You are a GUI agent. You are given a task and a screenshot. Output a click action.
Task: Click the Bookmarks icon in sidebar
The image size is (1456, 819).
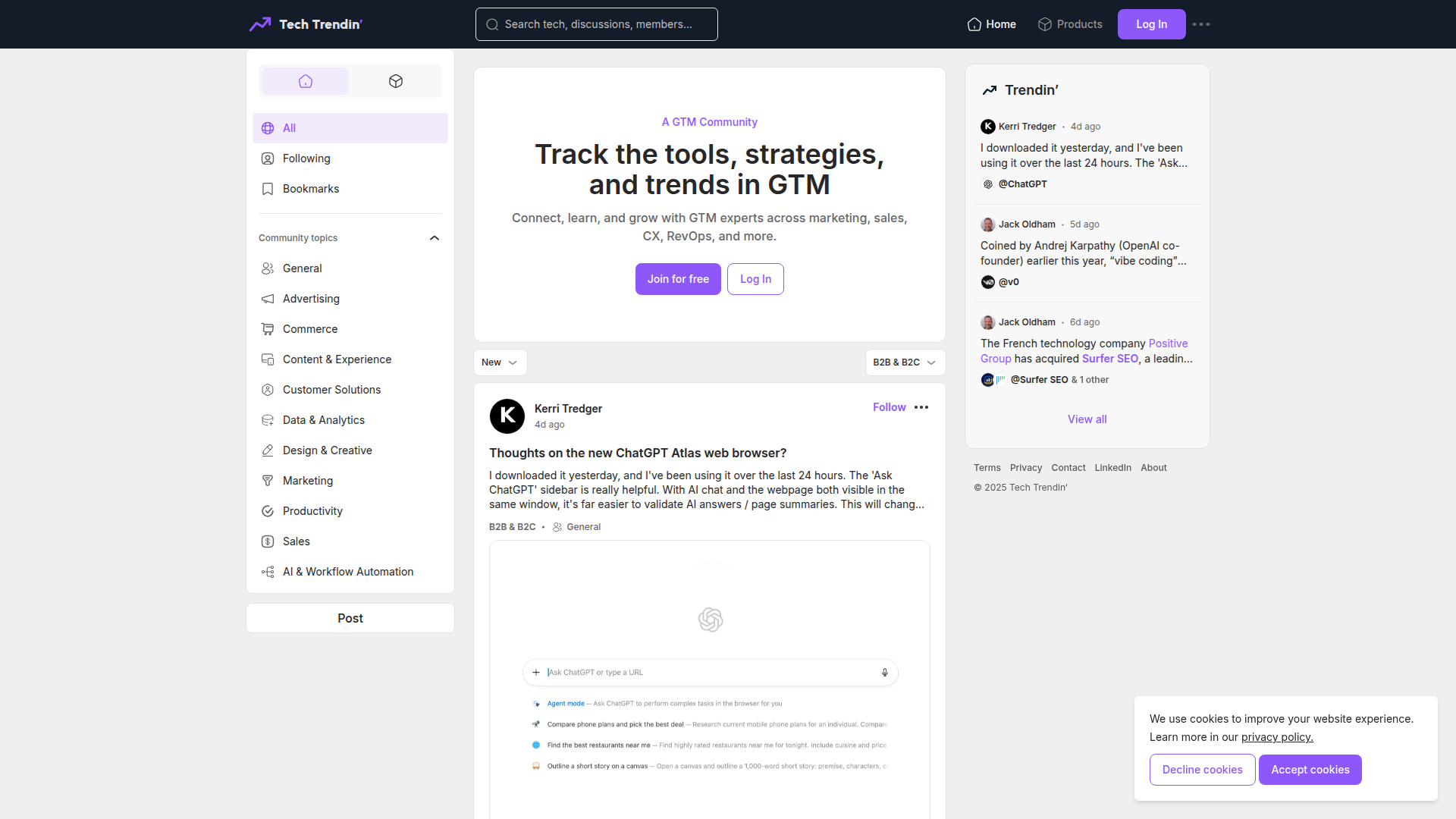click(x=268, y=189)
